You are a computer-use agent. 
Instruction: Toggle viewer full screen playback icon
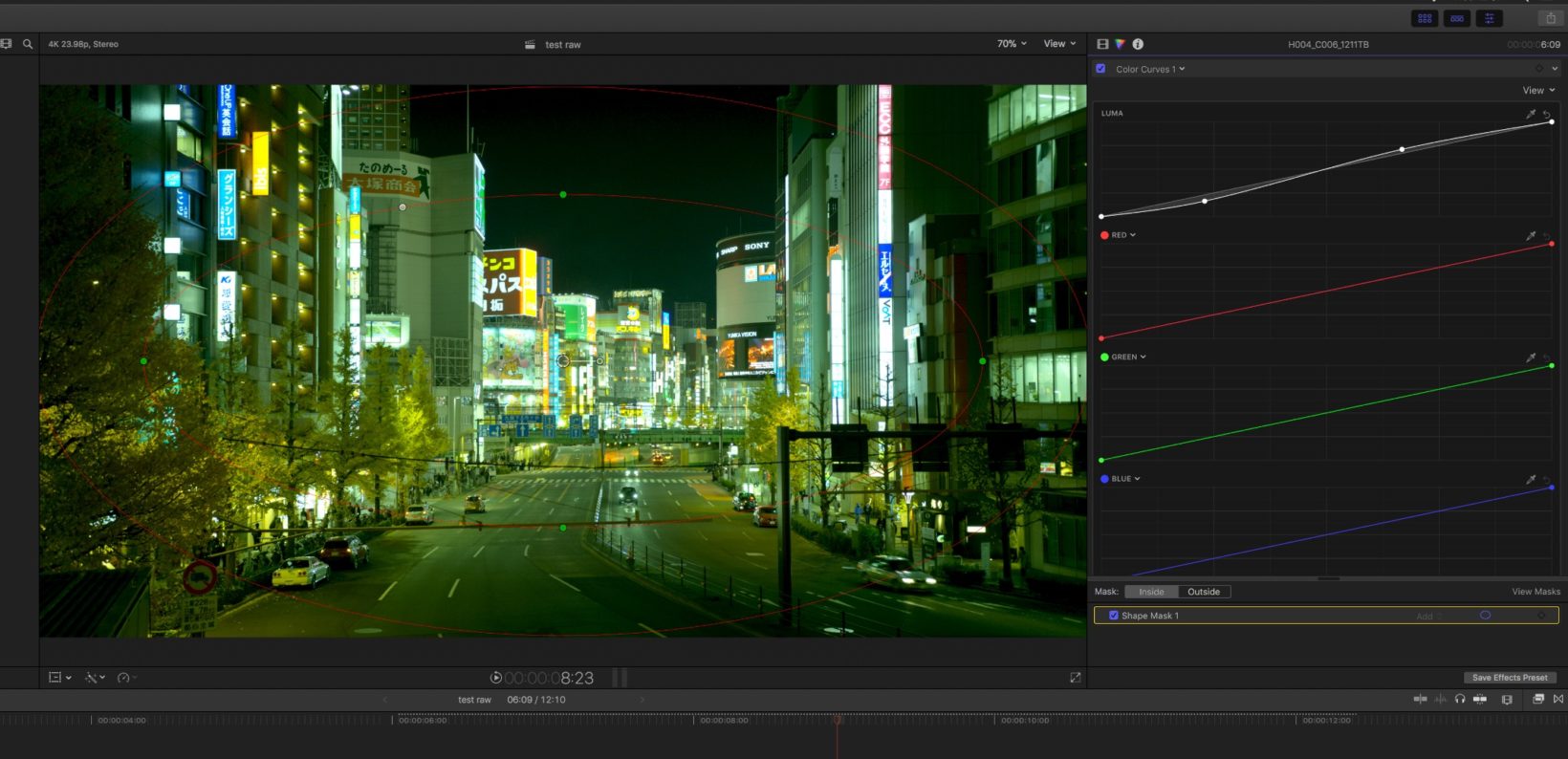1075,678
